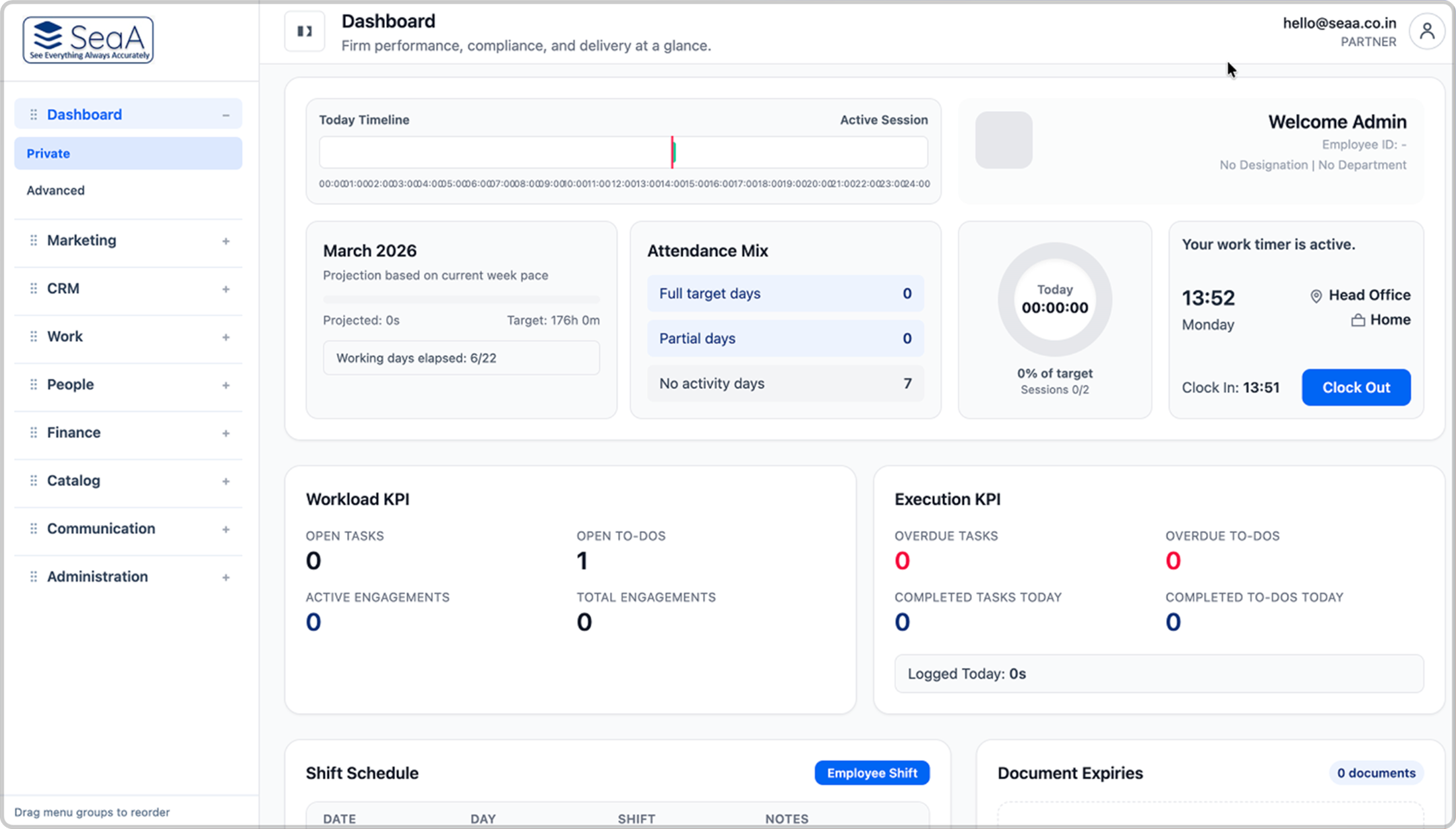The width and height of the screenshot is (1456, 829).
Task: Open the Work menu item
Action: pyautogui.click(x=65, y=336)
